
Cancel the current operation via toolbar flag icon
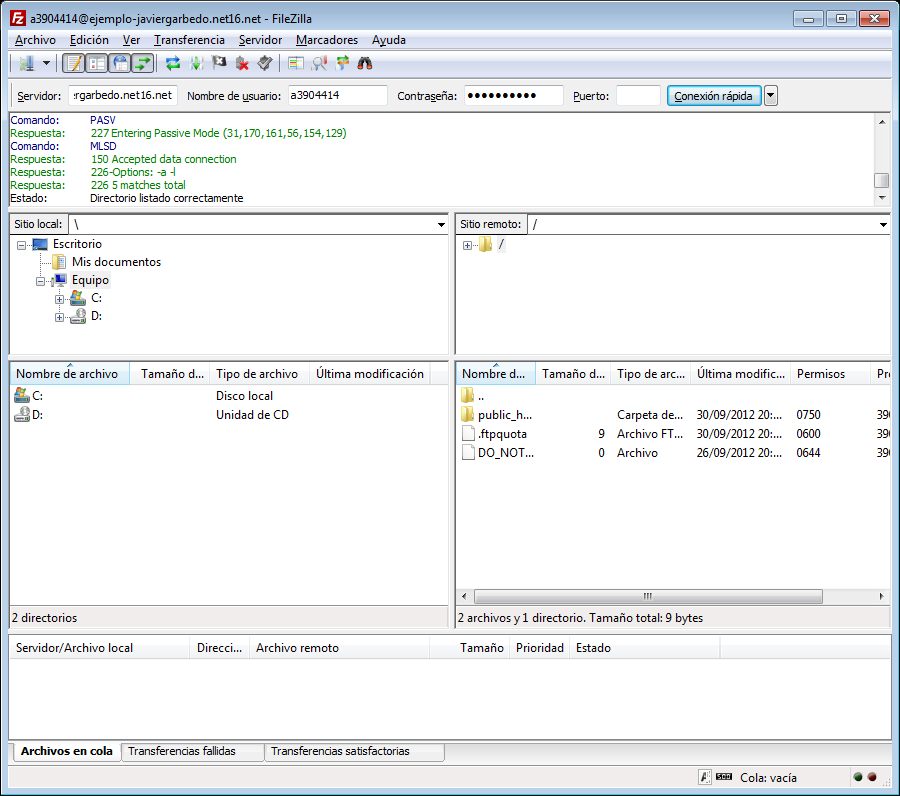(219, 64)
